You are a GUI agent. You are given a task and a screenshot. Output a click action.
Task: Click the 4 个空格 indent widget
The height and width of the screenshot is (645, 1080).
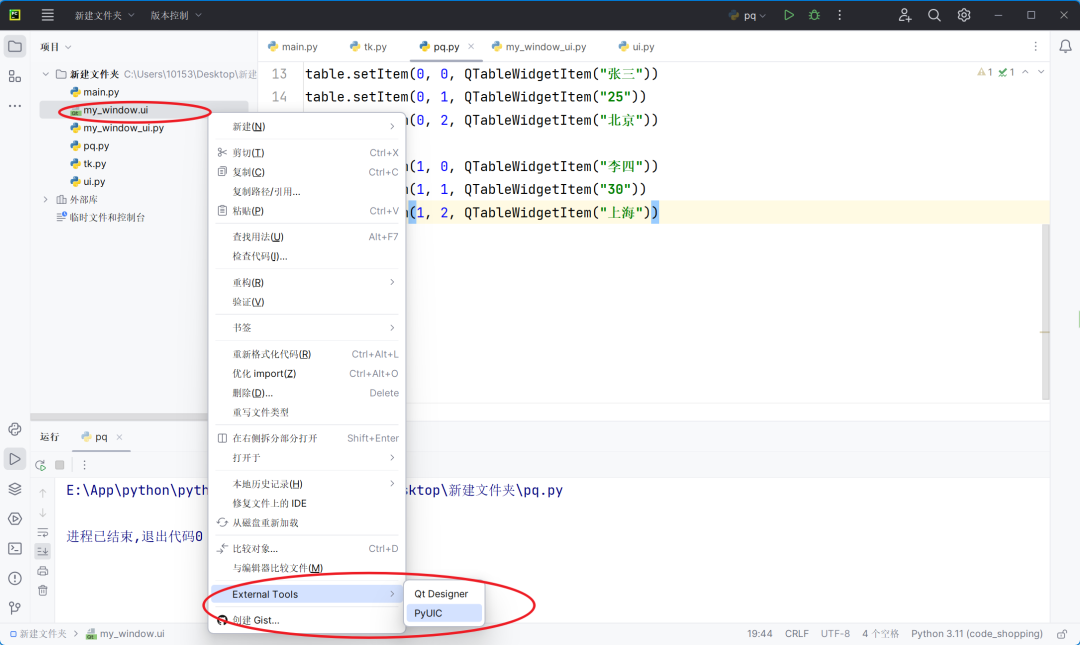point(881,634)
